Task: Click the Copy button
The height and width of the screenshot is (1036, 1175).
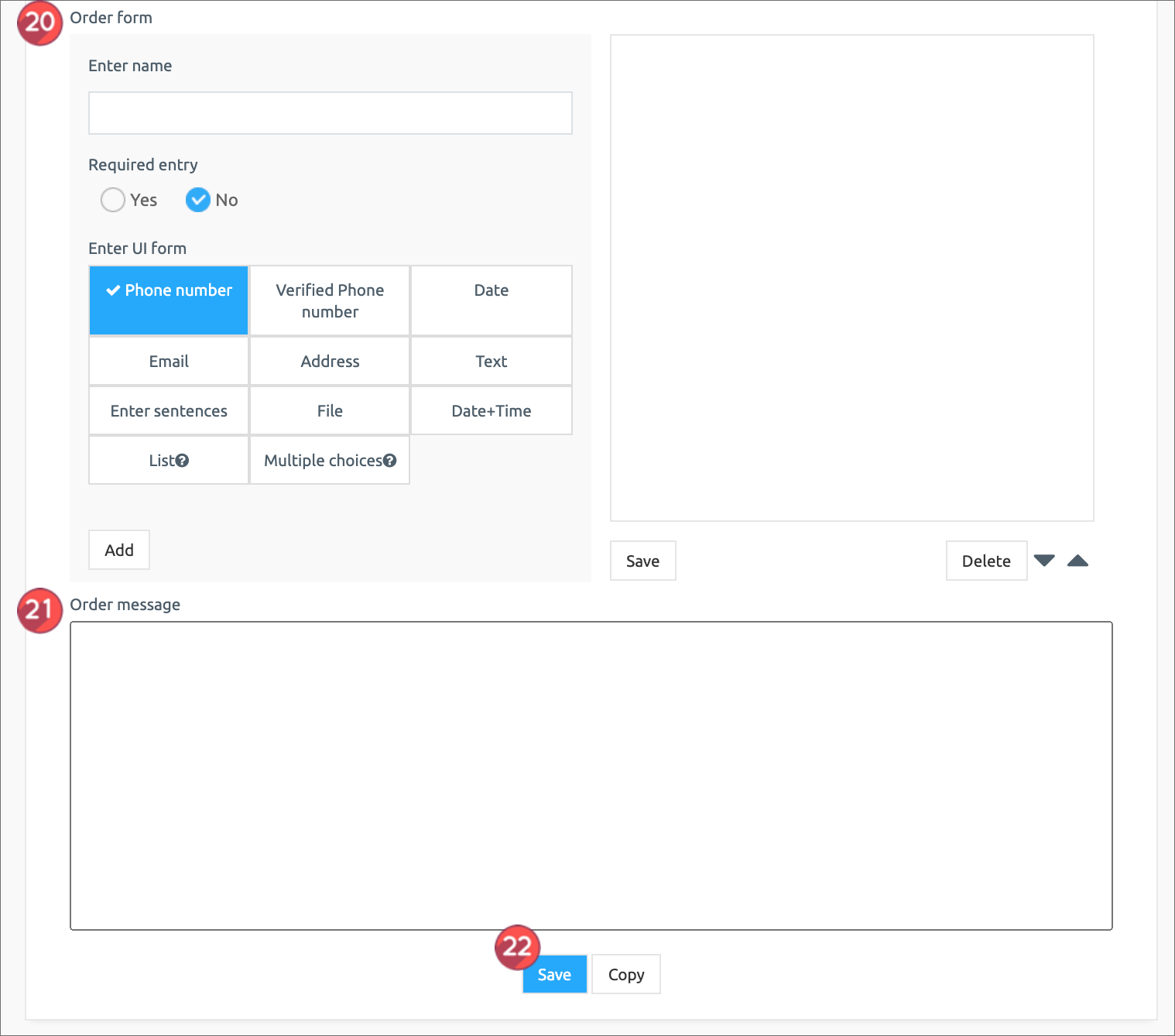Action: click(x=625, y=974)
